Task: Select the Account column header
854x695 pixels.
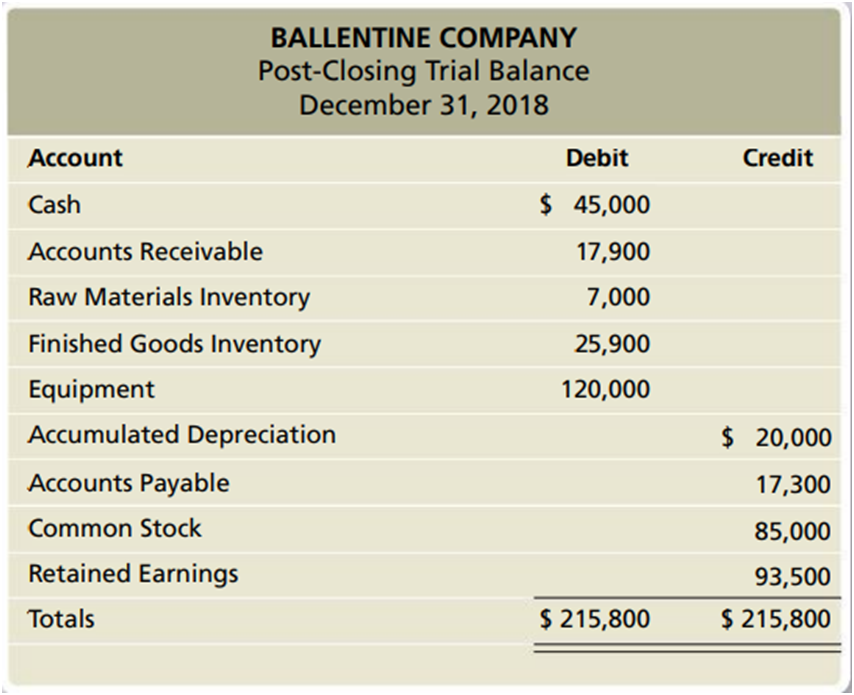Action: [x=75, y=158]
